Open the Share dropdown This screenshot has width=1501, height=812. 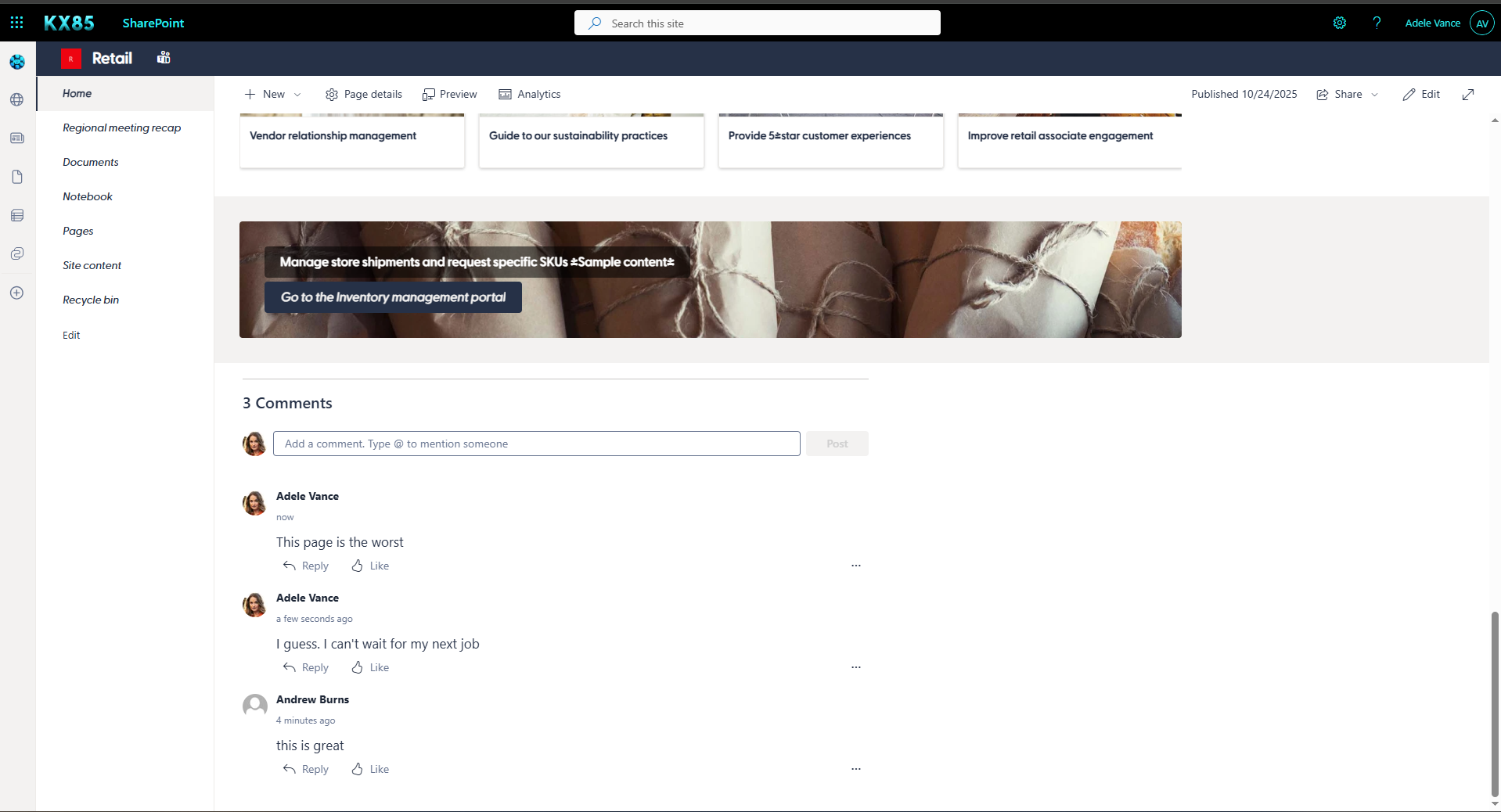coord(1347,94)
